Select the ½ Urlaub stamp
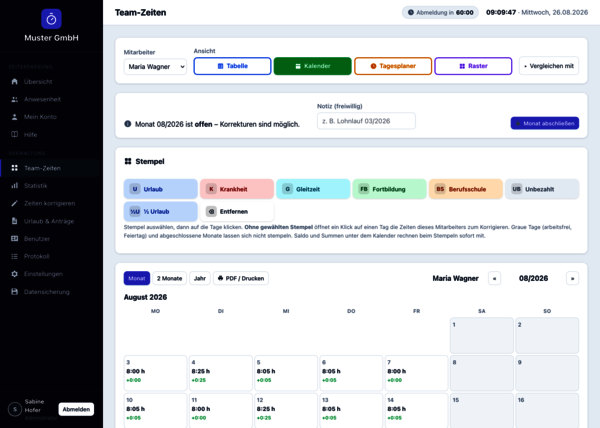This screenshot has height=428, width=600. (161, 211)
